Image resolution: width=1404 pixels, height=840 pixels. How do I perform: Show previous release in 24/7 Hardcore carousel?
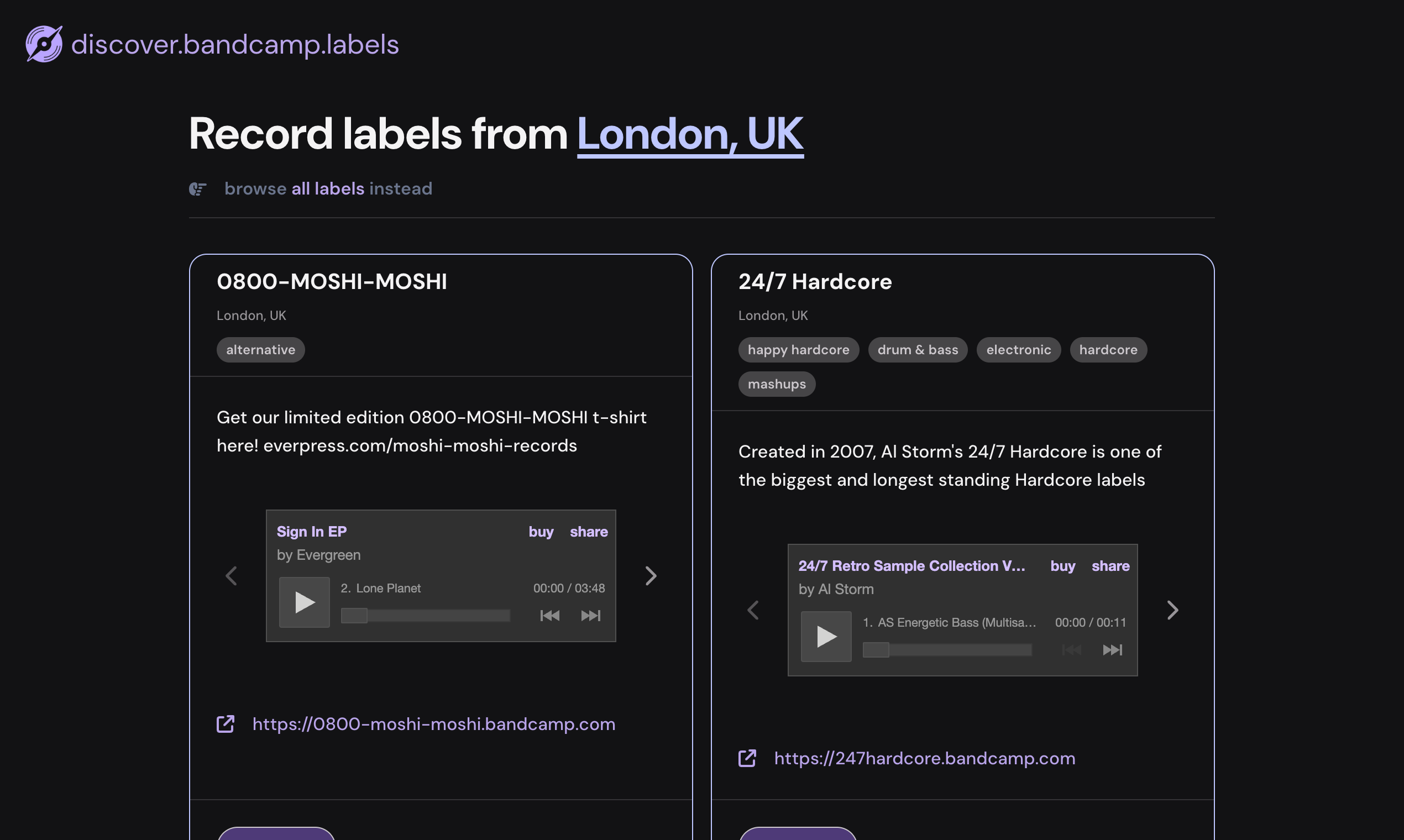point(753,610)
